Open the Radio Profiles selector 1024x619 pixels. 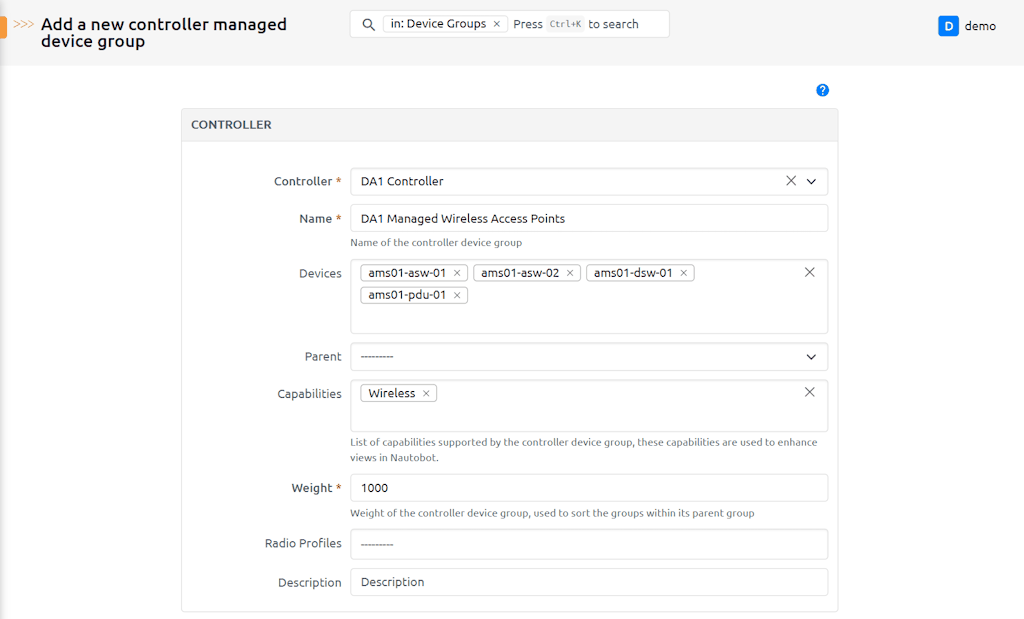588,544
